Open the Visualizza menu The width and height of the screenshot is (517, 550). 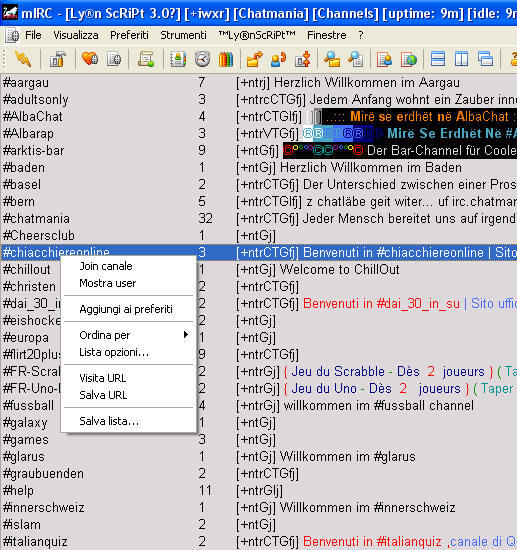click(x=76, y=35)
